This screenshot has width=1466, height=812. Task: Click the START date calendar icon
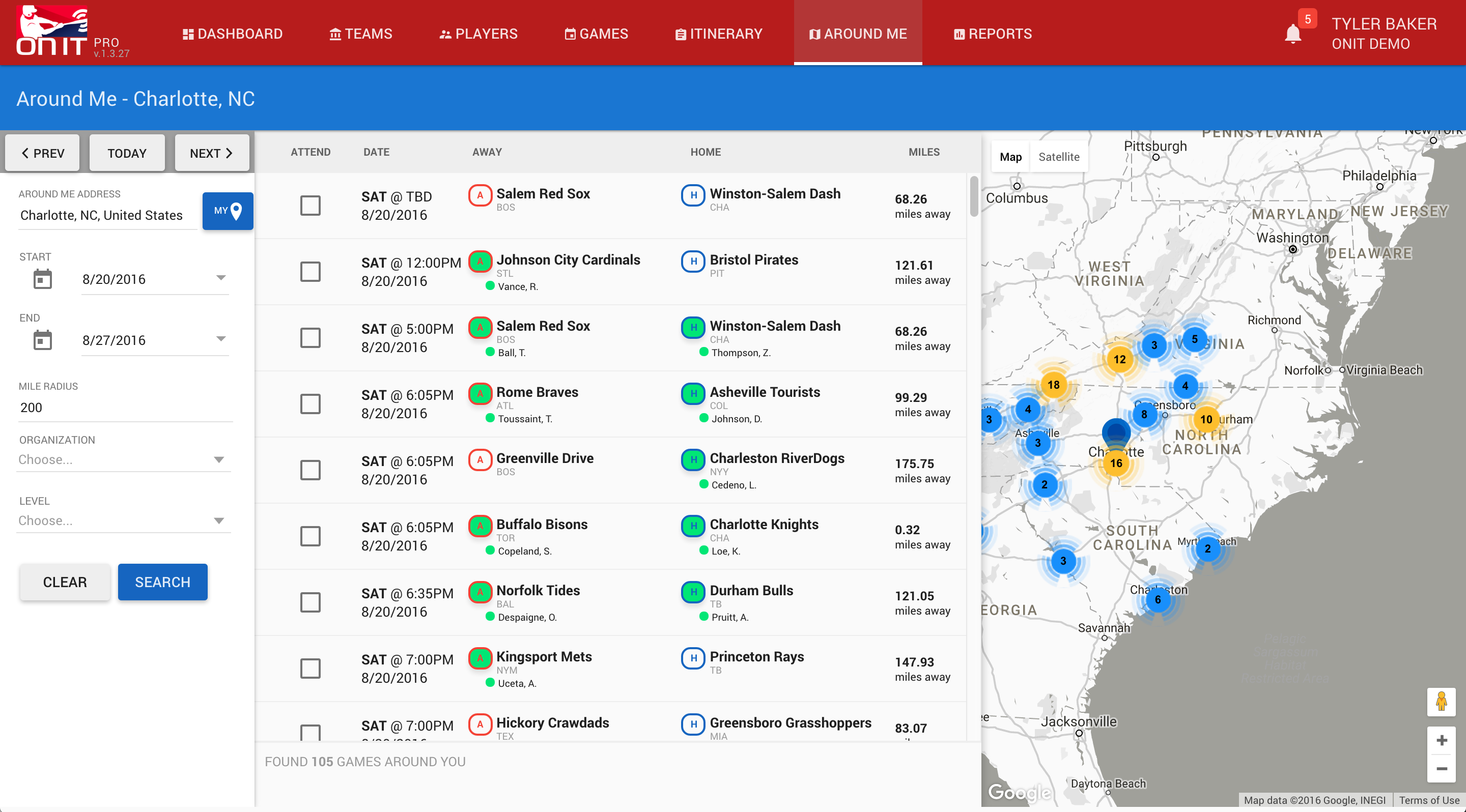tap(42, 278)
